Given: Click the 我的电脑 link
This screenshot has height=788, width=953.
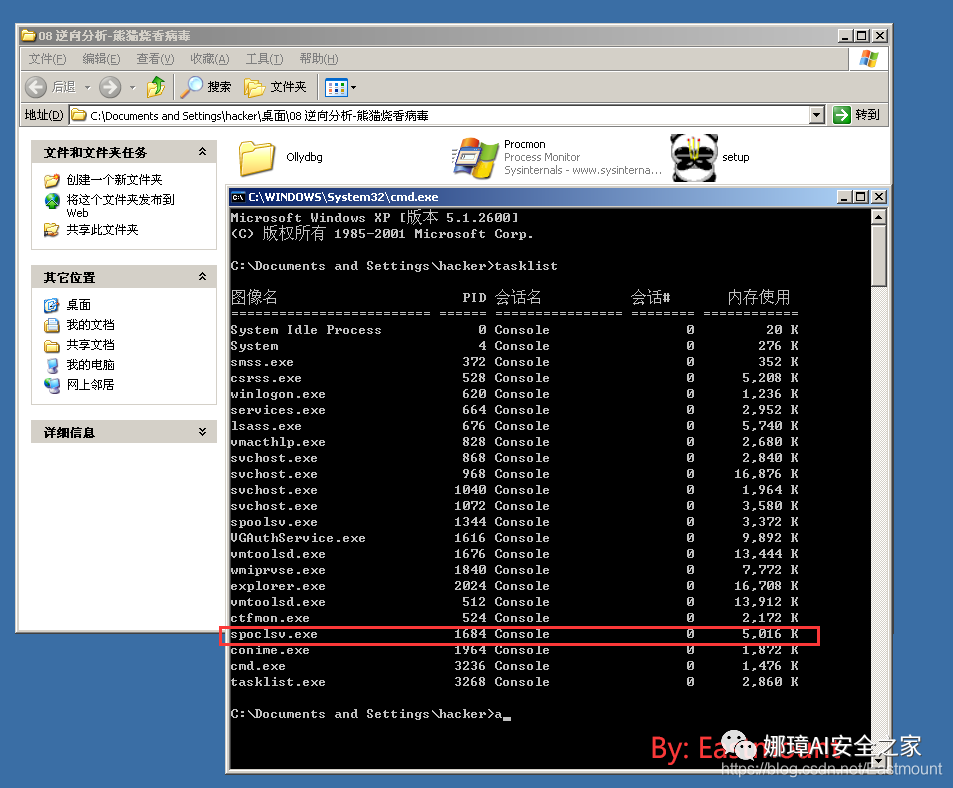Looking at the screenshot, I should point(91,365).
